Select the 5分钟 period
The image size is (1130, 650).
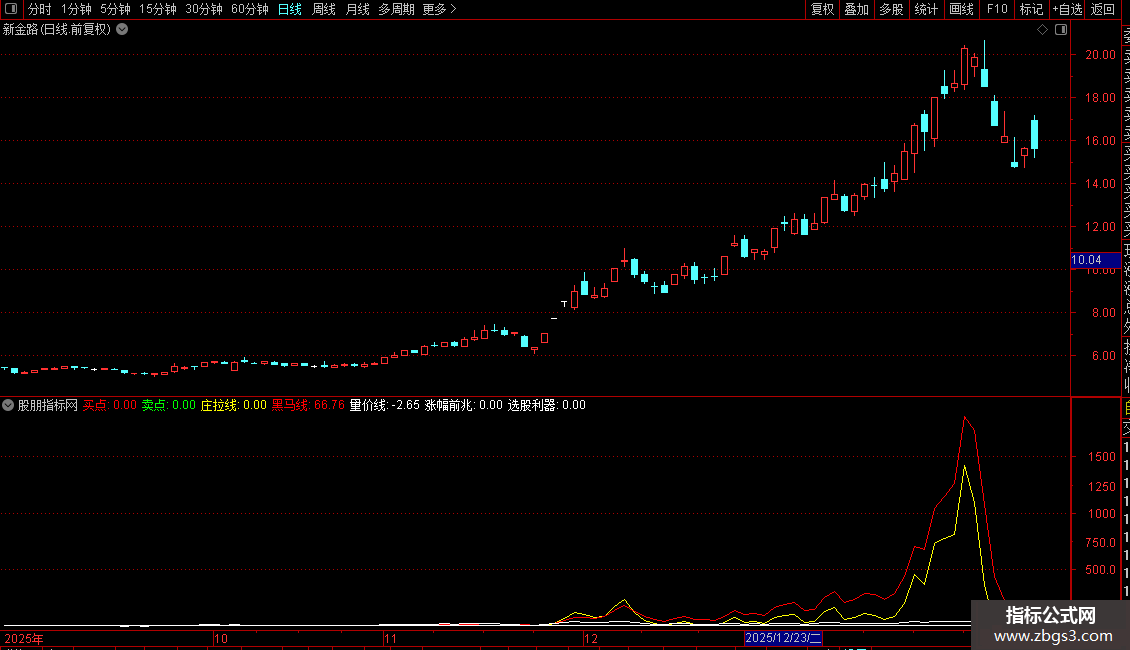click(115, 9)
